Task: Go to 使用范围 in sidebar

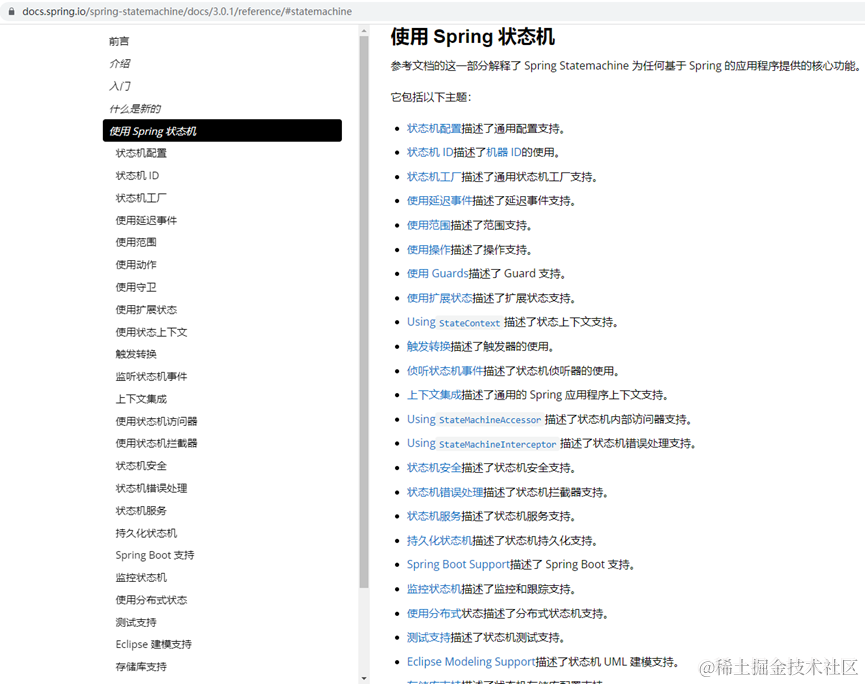Action: [136, 242]
